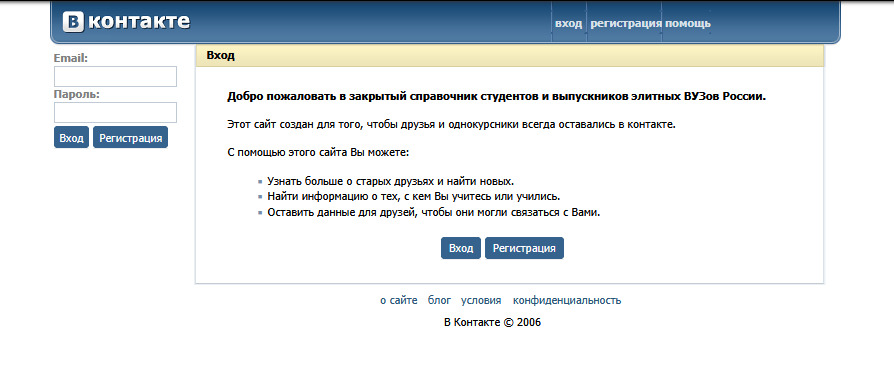This screenshot has height=382, width=894.
Task: Click the Пароль label in the sidebar
Action: coord(76,94)
